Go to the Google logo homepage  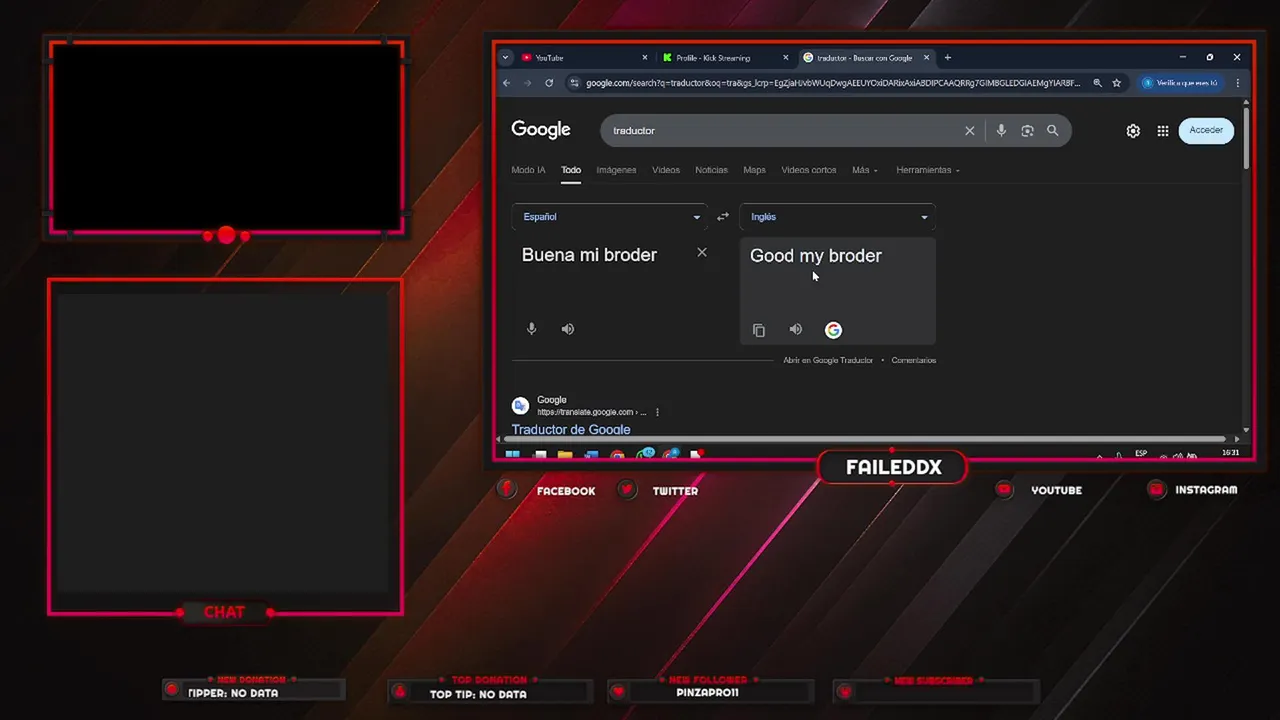pyautogui.click(x=541, y=130)
